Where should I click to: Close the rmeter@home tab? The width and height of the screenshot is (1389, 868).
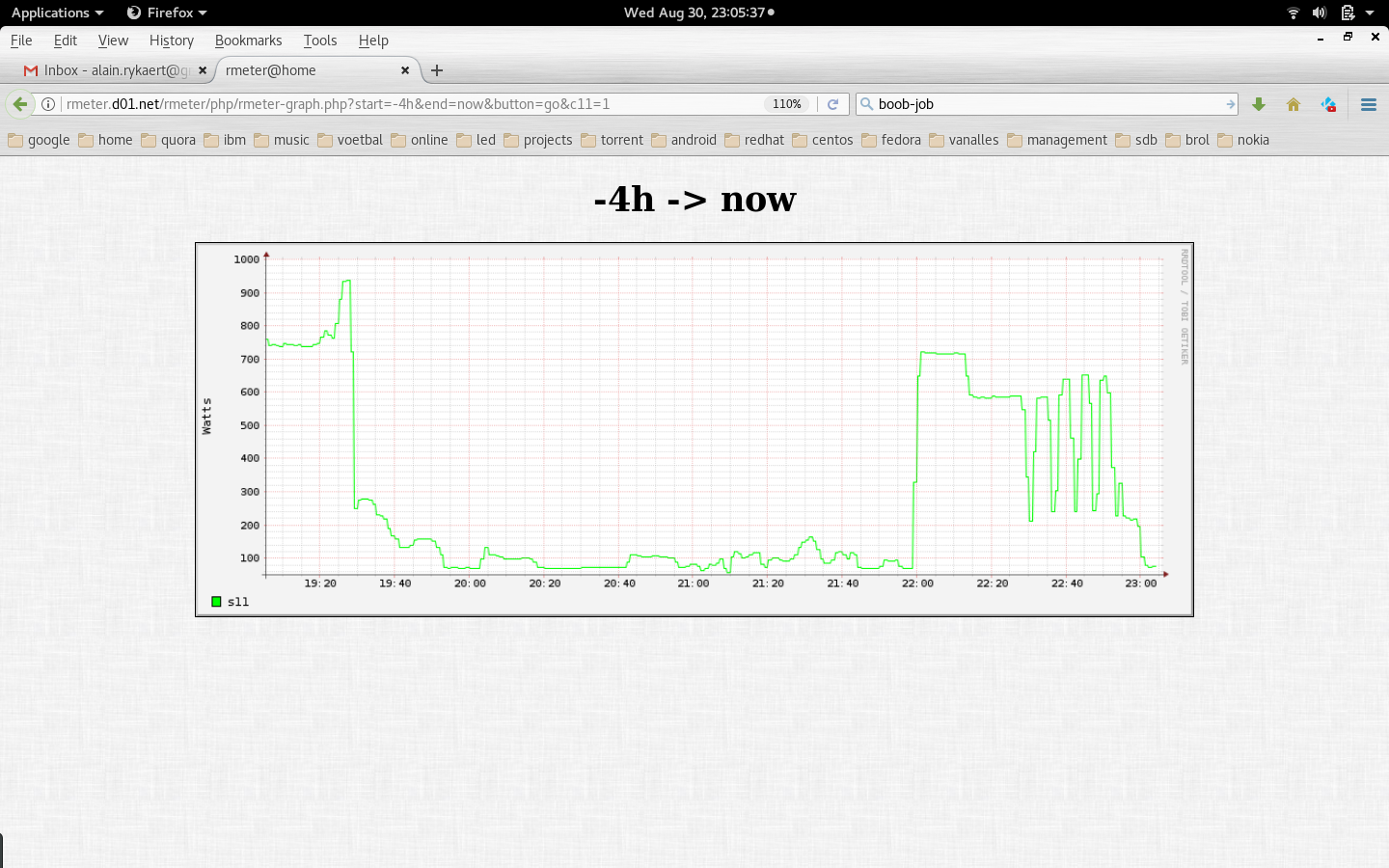pos(405,70)
